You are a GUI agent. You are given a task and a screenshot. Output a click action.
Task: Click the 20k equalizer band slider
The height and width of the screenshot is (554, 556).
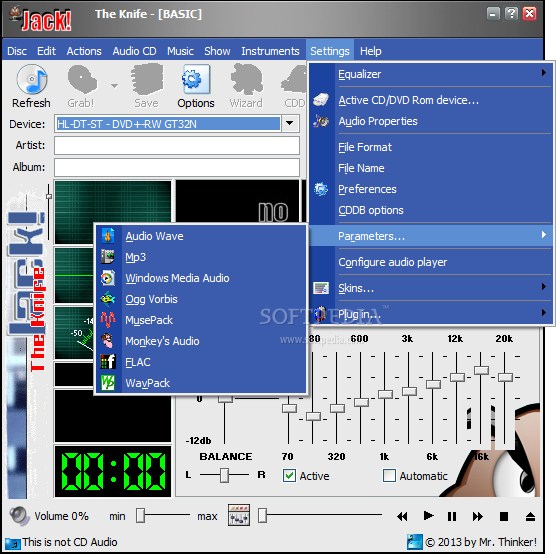coord(505,377)
